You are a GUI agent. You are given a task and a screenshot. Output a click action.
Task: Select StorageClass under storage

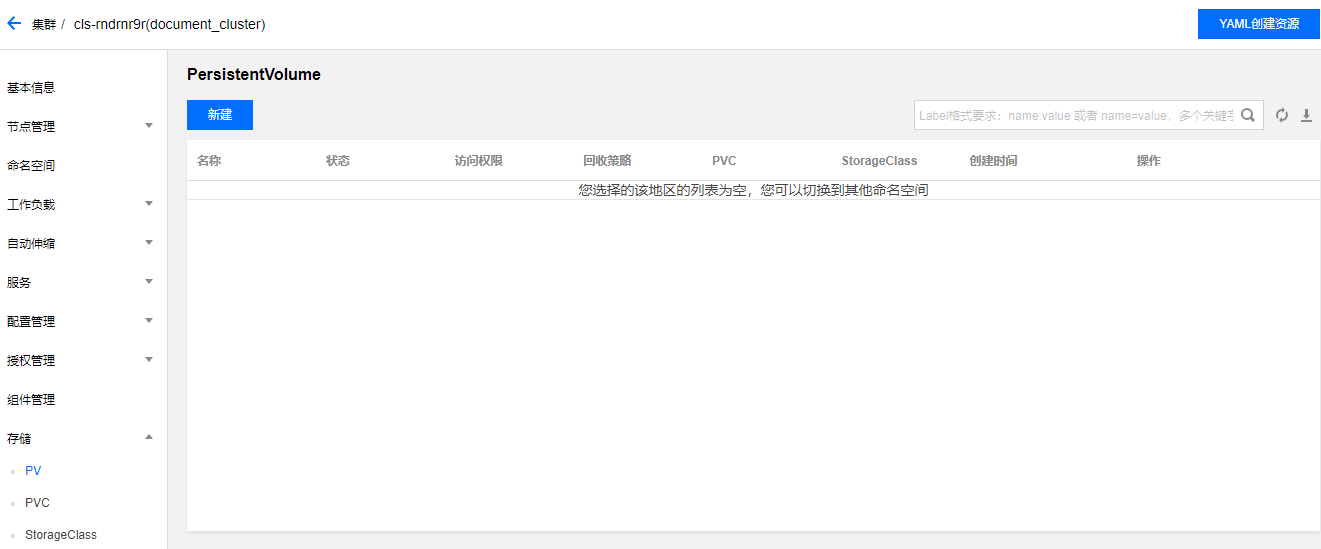click(60, 535)
